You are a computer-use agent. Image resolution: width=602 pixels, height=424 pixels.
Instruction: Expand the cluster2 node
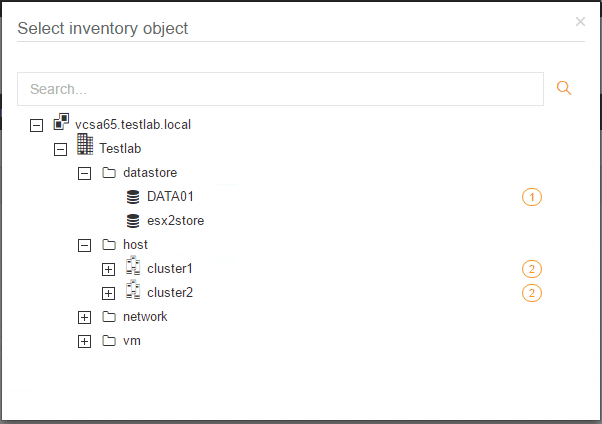click(x=109, y=293)
